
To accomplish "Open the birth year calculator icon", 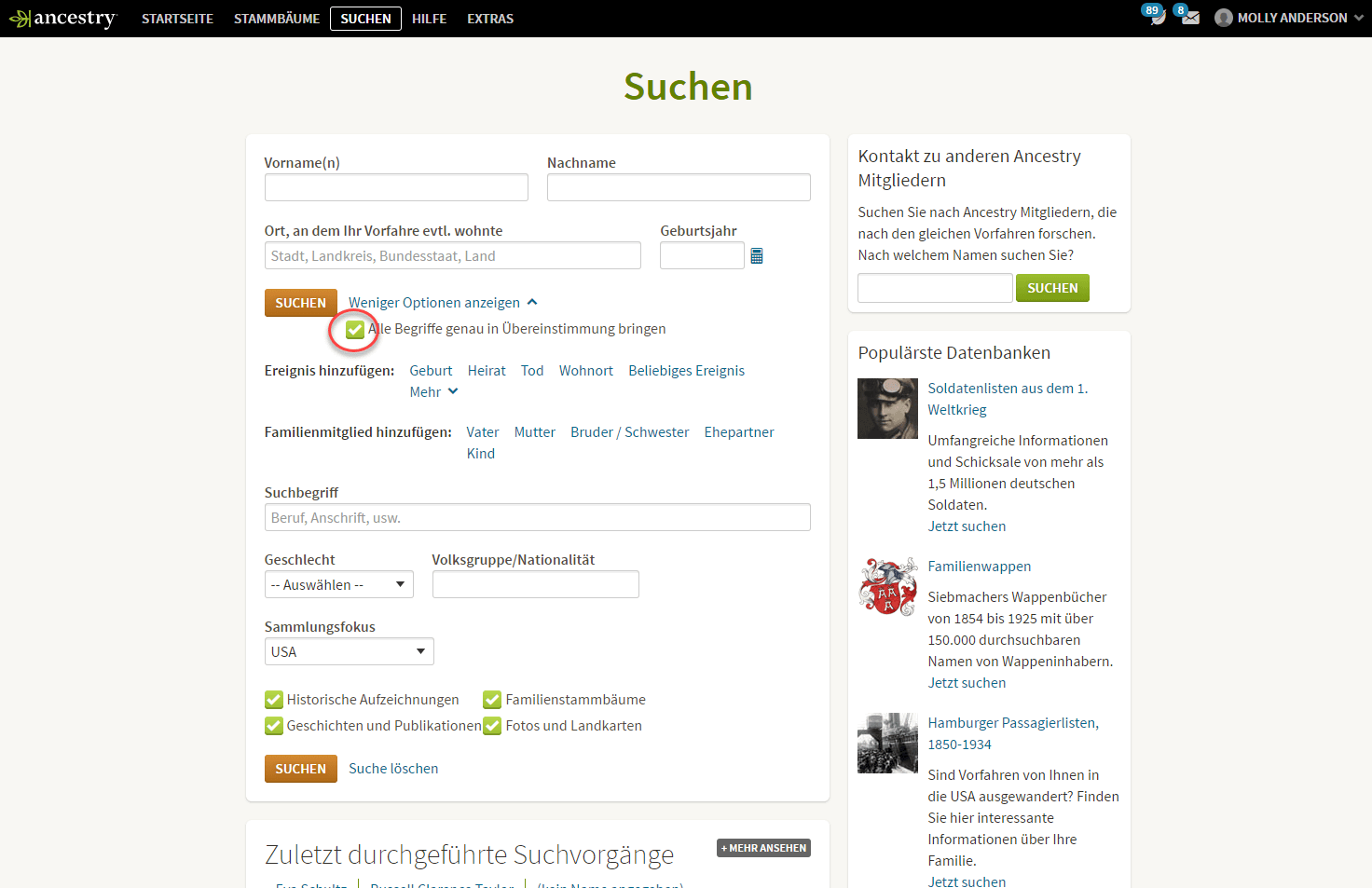I will 757,255.
